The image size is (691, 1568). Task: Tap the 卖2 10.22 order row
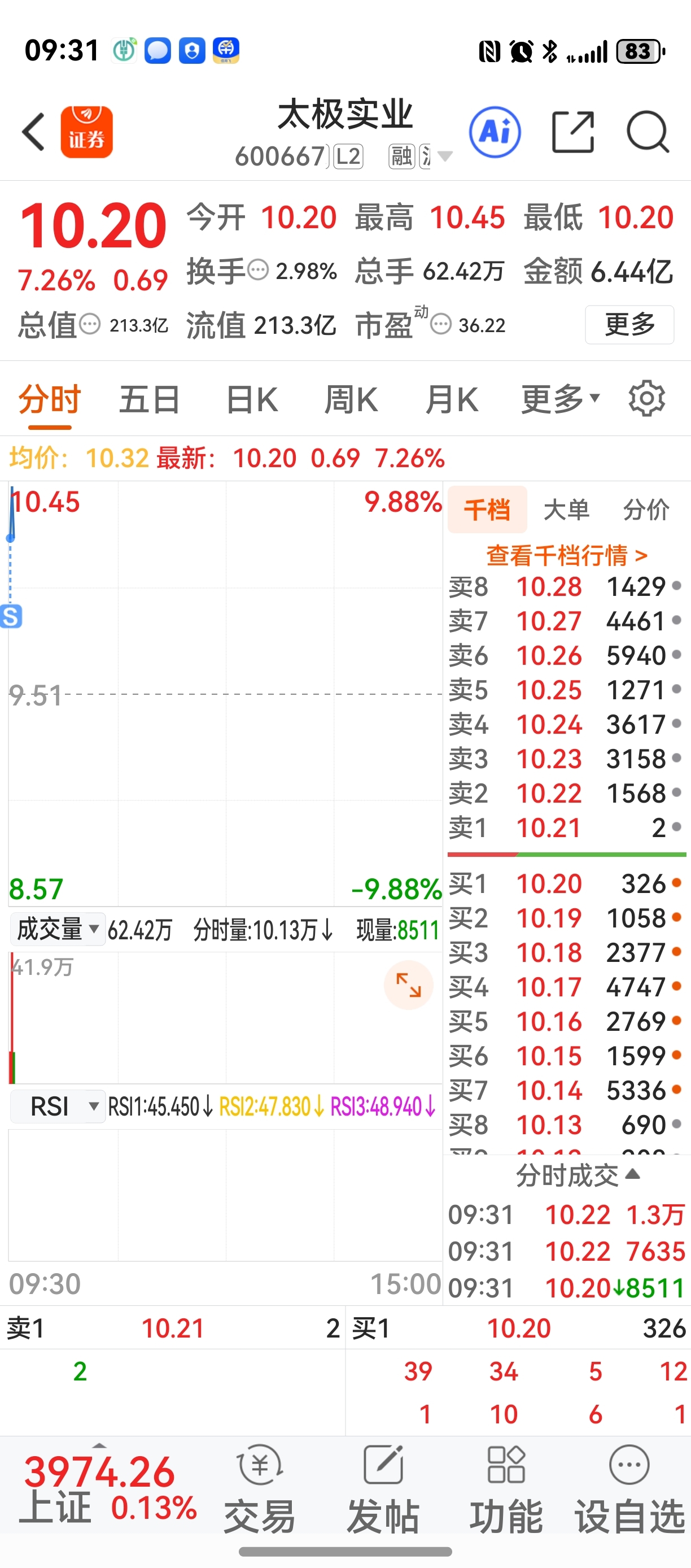566,793
